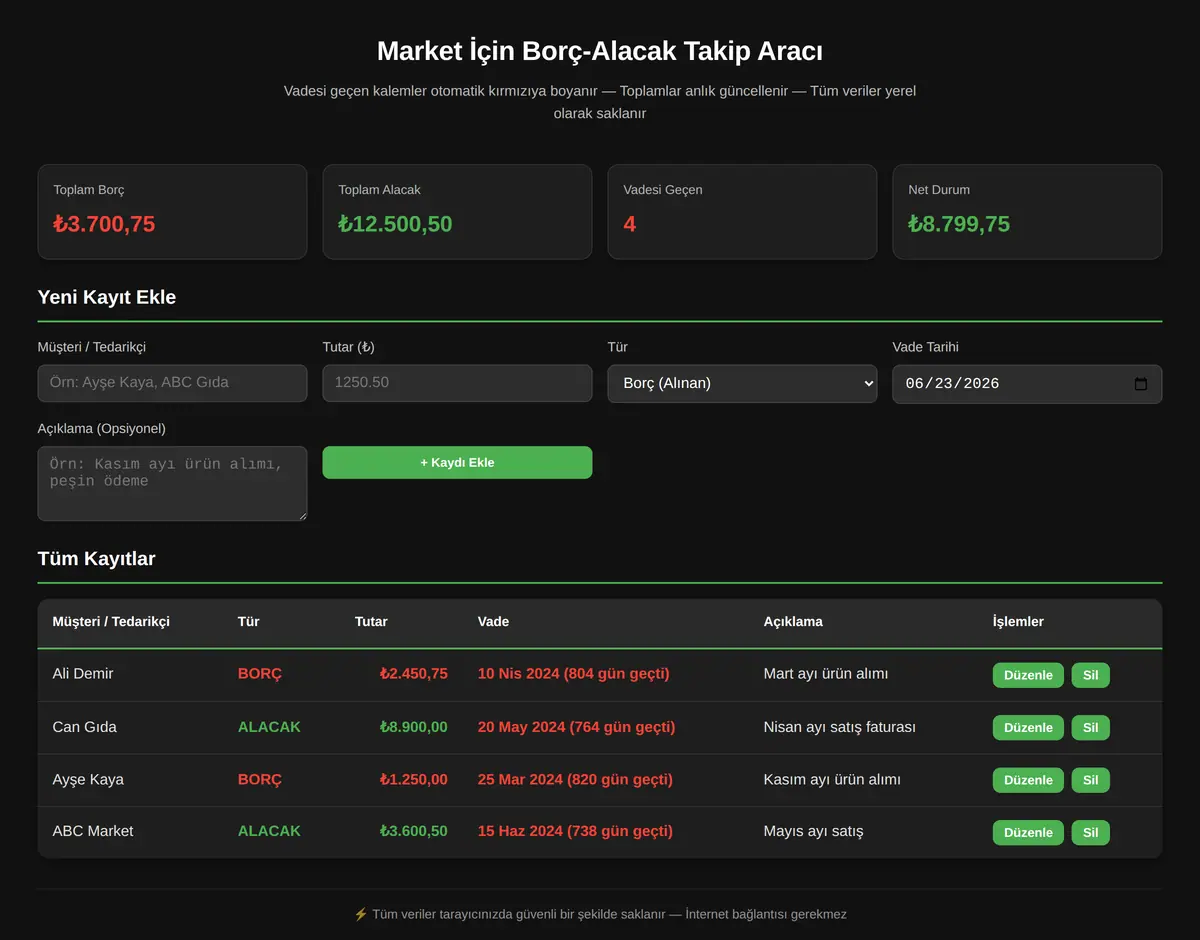Click the name cell Can Gıda
This screenshot has height=940, width=1200.
85,727
